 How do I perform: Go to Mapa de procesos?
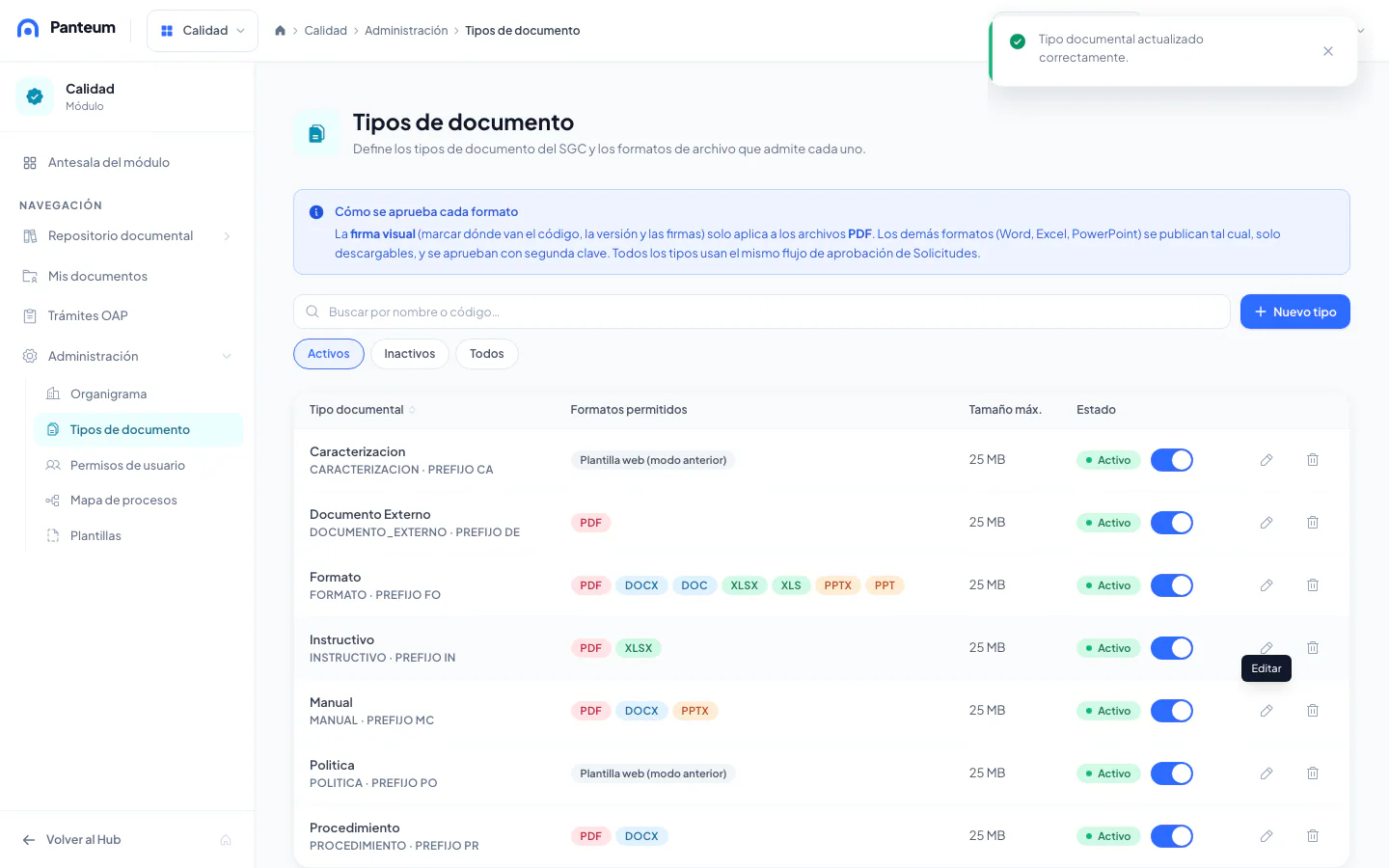click(x=138, y=501)
